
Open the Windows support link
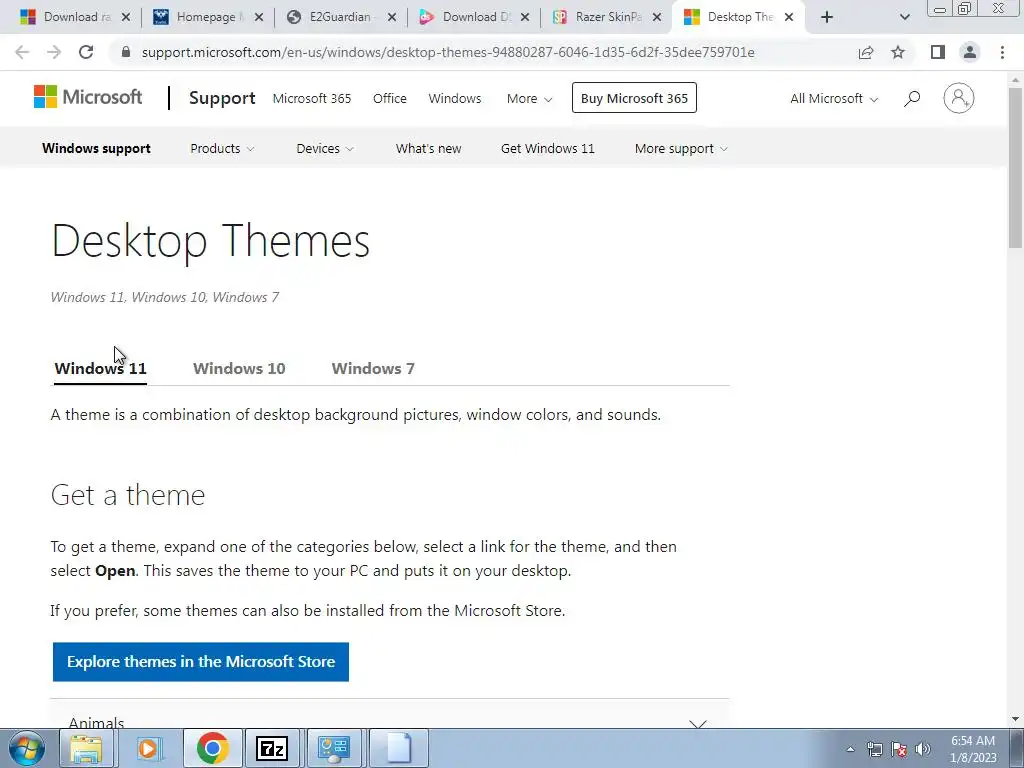pos(97,148)
